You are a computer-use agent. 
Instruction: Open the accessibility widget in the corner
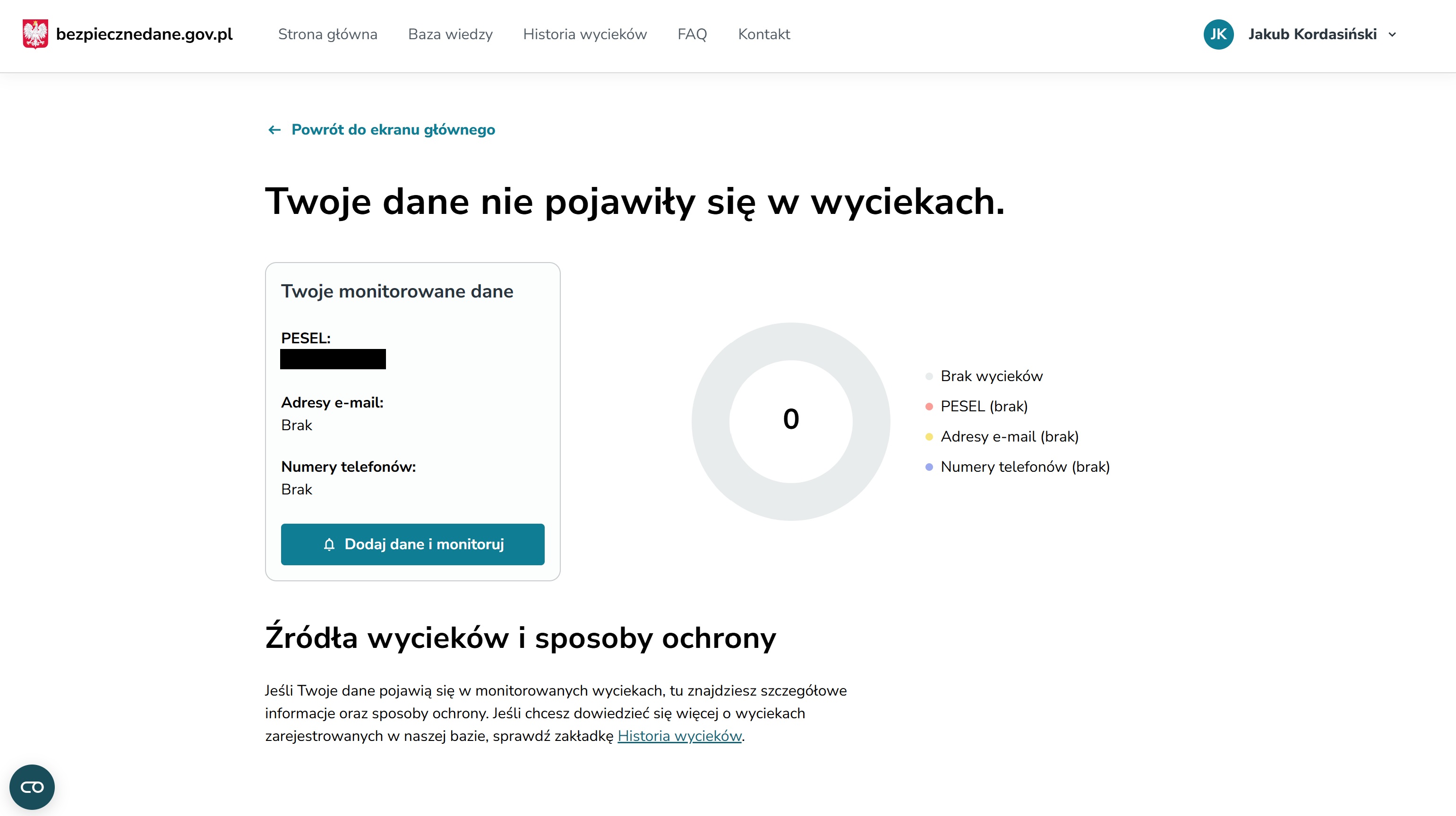pos(32,787)
